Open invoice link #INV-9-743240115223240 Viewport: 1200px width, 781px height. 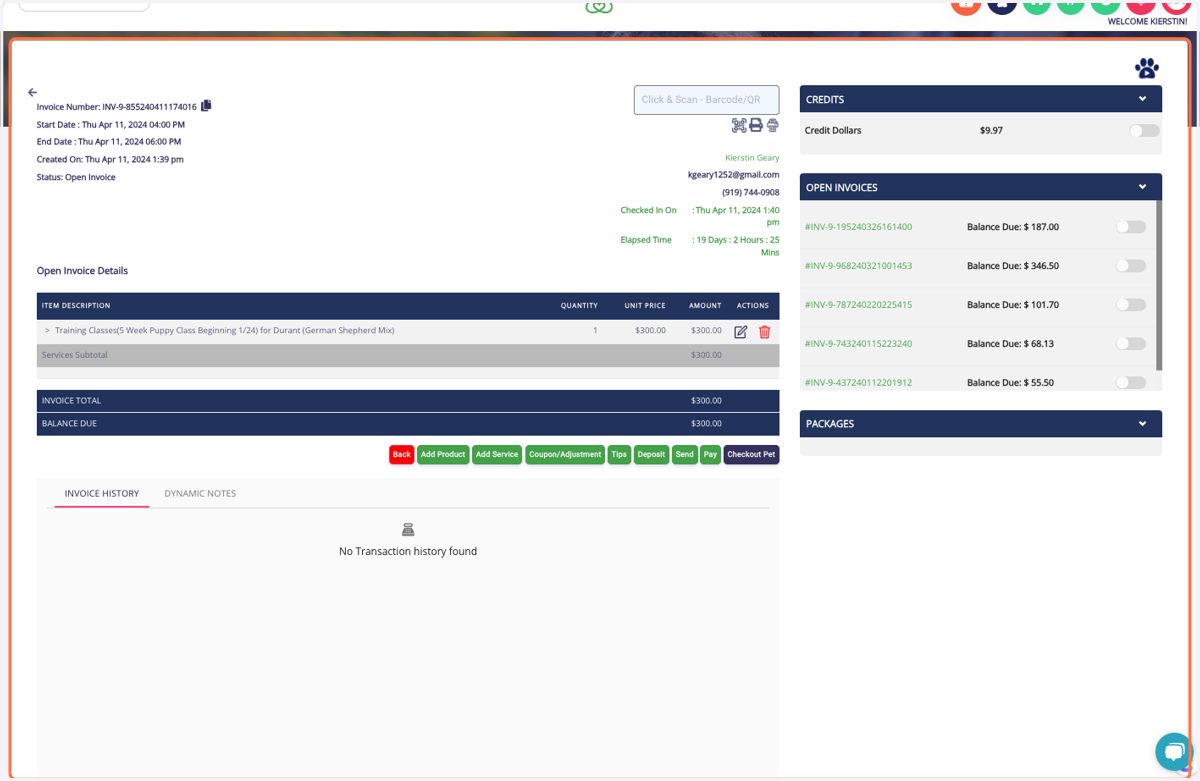pos(858,344)
